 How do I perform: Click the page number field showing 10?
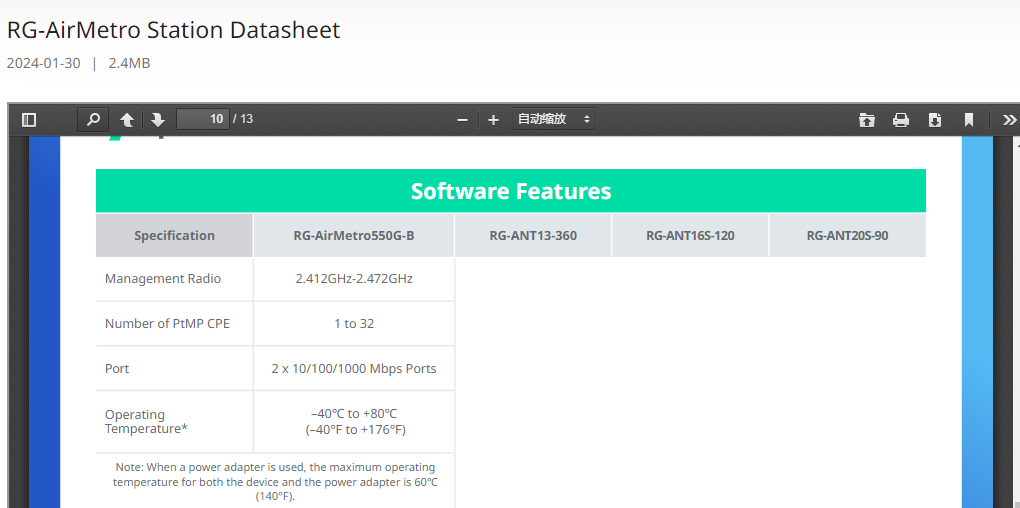[203, 119]
